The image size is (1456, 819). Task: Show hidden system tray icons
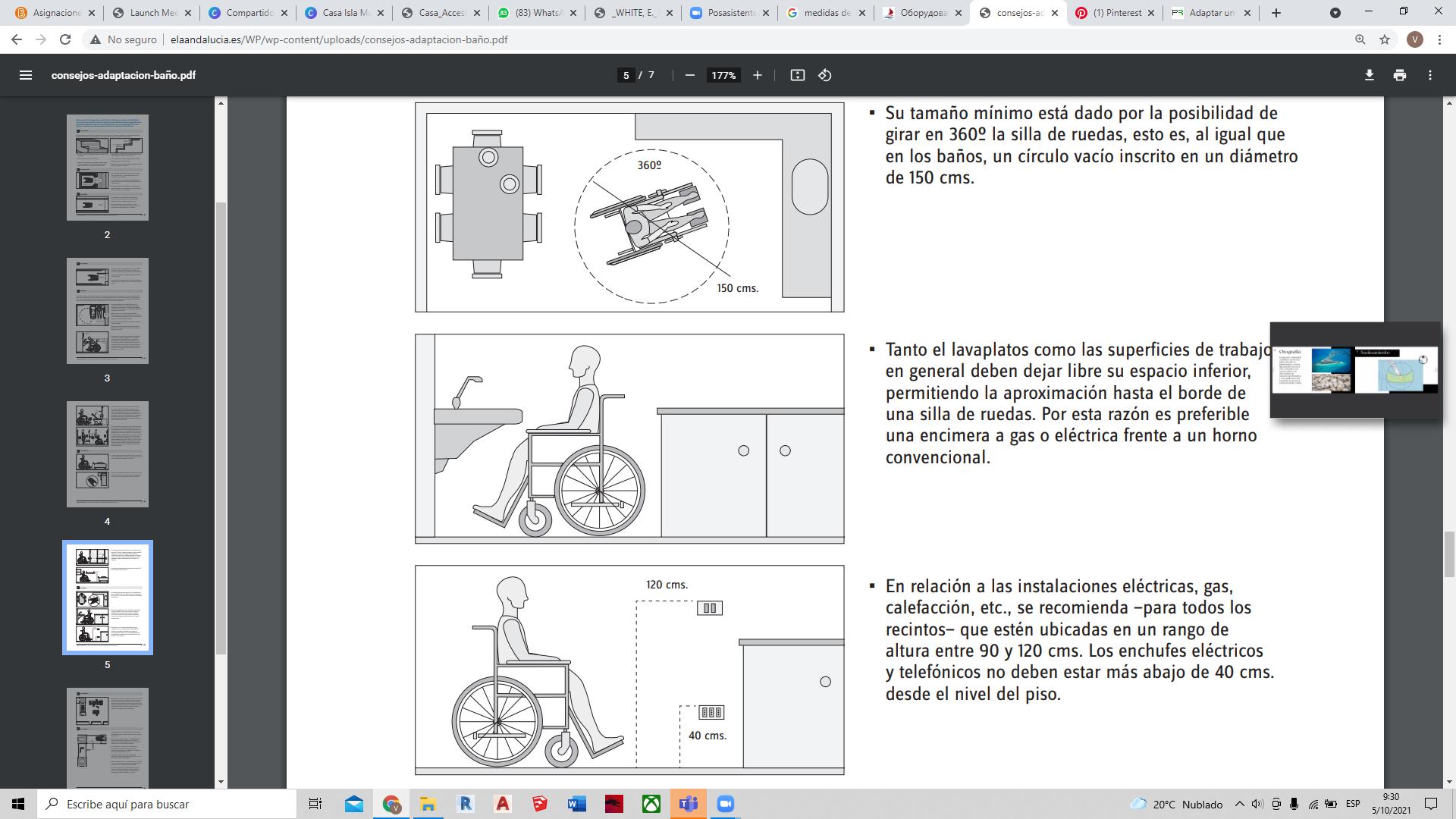[x=1240, y=804]
